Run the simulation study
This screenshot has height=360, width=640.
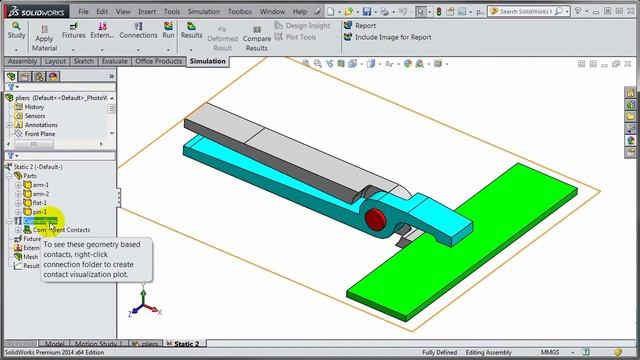pos(168,31)
